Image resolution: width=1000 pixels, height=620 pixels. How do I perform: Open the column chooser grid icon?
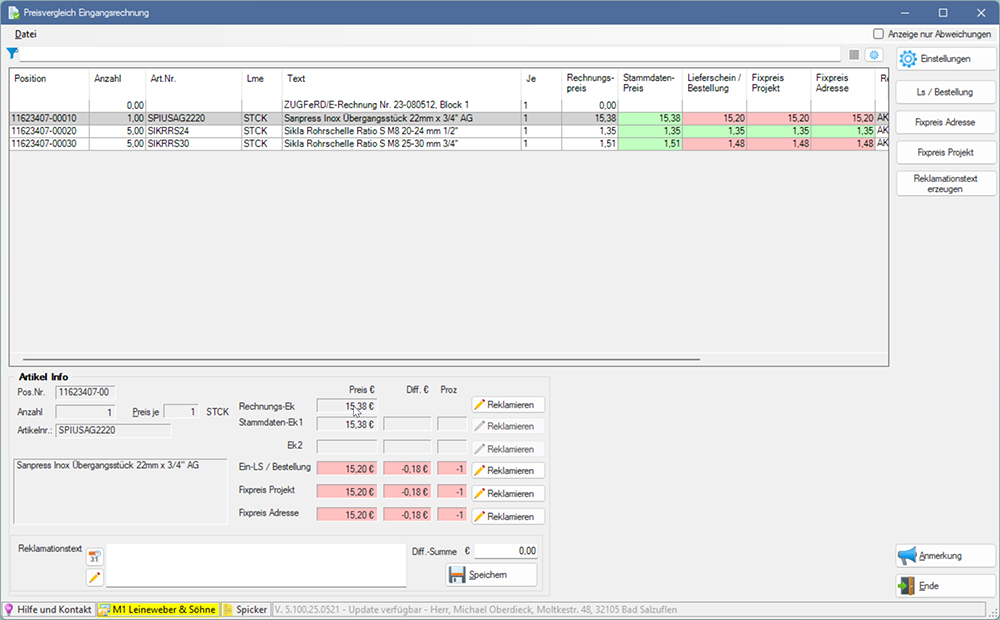[x=854, y=55]
